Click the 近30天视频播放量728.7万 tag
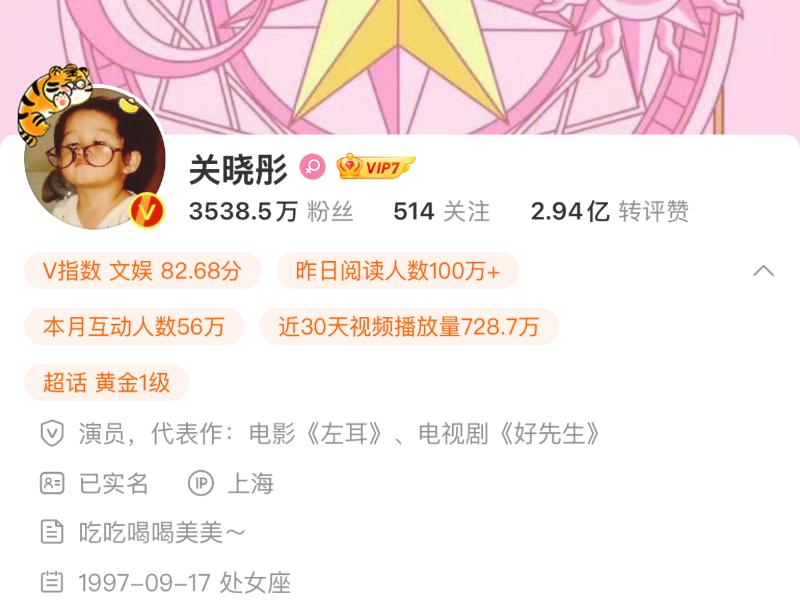Screen dimensions: 800x612 409,326
